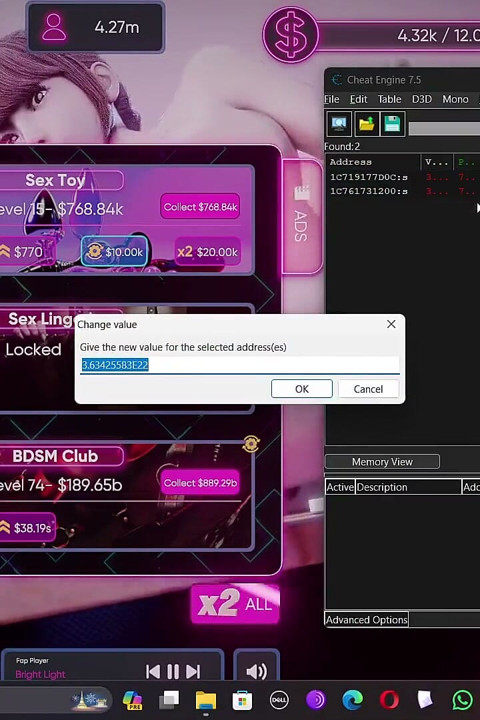Image resolution: width=480 pixels, height=720 pixels.
Task: Click the open folder icon in Cheat Engine toolbar
Action: tap(366, 124)
